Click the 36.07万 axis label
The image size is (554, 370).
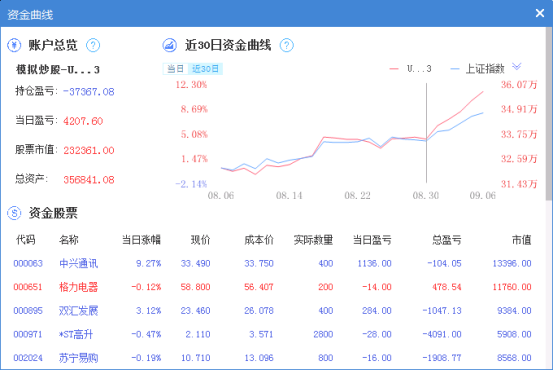point(519,85)
